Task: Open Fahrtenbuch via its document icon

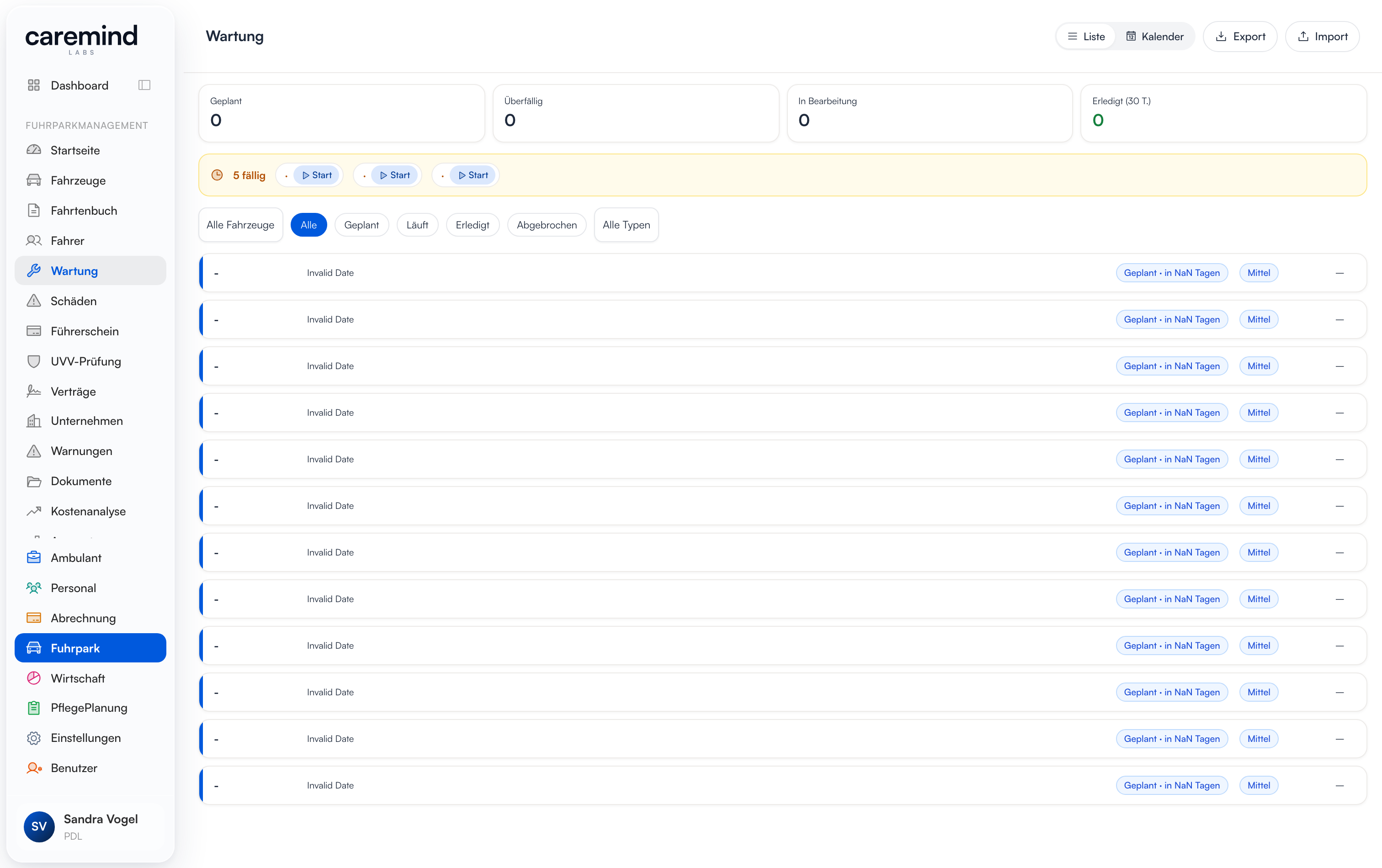Action: tap(34, 211)
